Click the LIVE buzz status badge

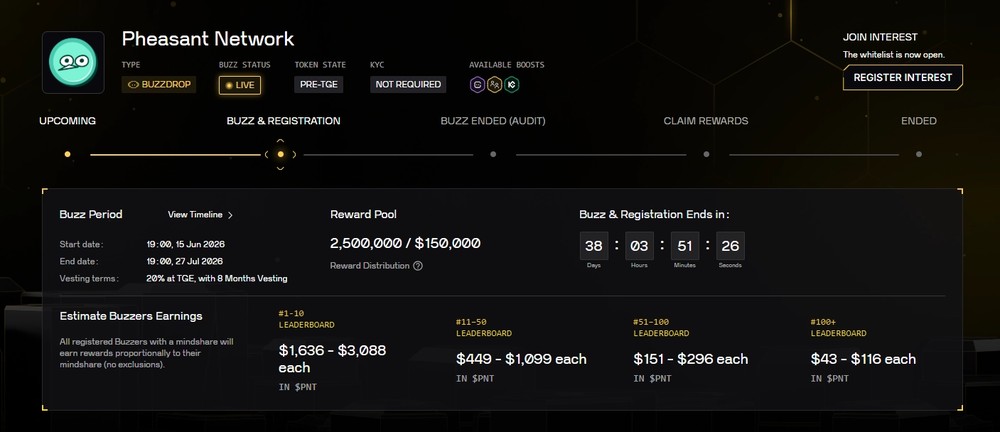point(240,85)
